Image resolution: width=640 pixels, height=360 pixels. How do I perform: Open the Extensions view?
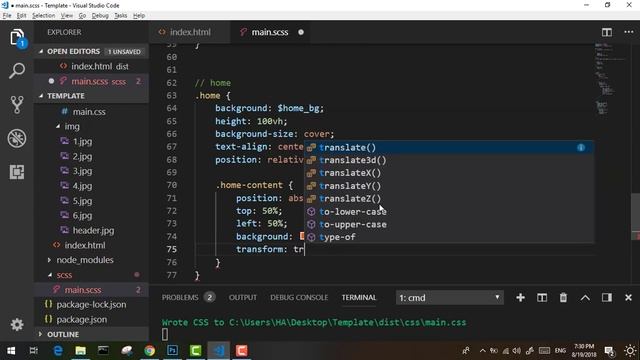[17, 172]
